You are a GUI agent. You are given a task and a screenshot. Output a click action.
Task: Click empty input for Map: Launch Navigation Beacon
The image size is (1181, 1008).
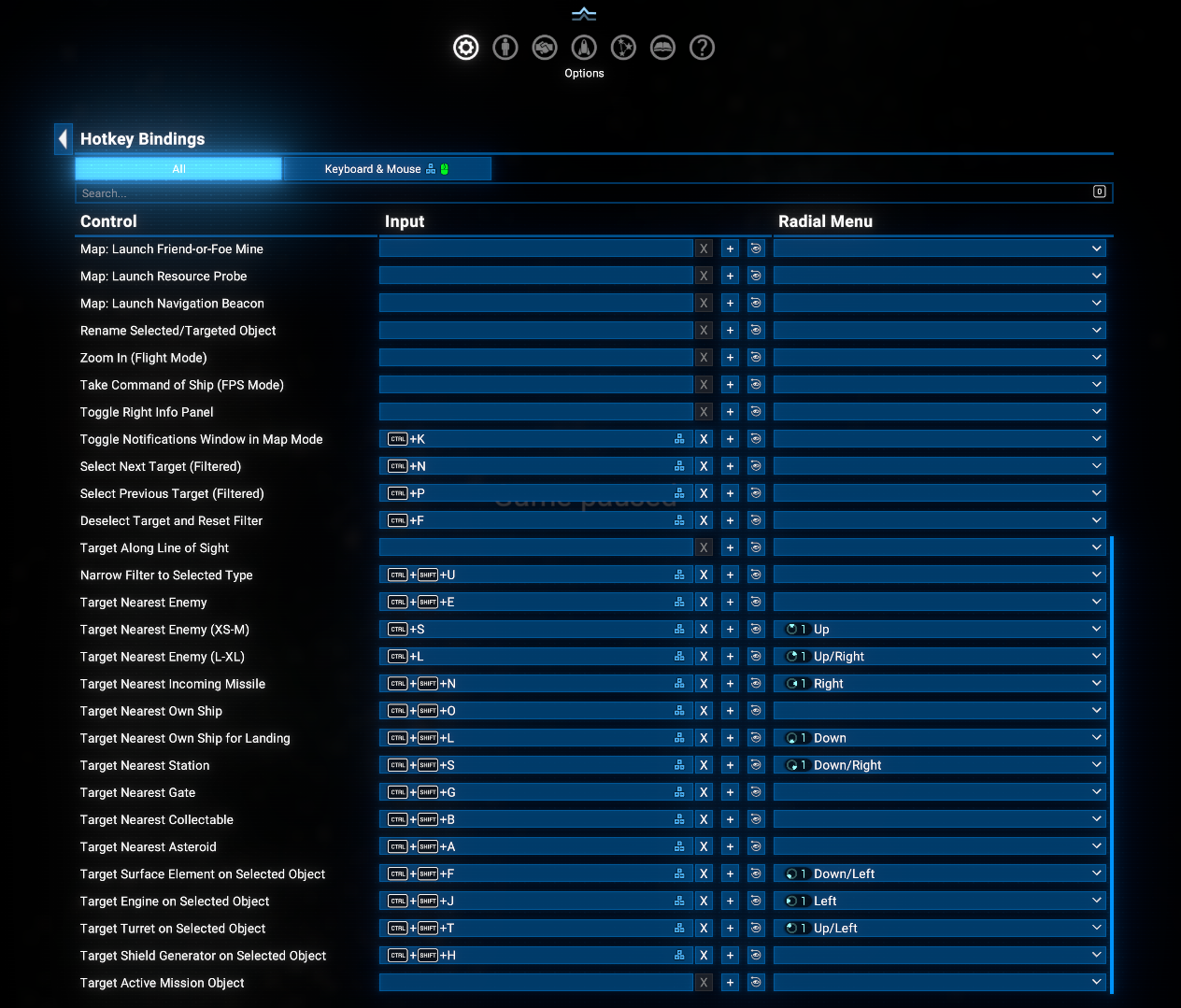536,304
